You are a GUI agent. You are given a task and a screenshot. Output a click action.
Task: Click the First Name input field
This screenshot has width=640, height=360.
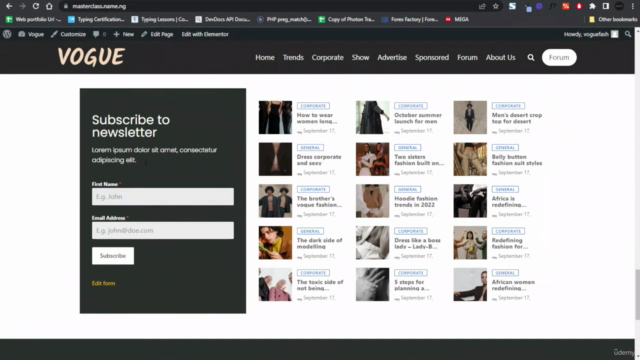(x=163, y=197)
